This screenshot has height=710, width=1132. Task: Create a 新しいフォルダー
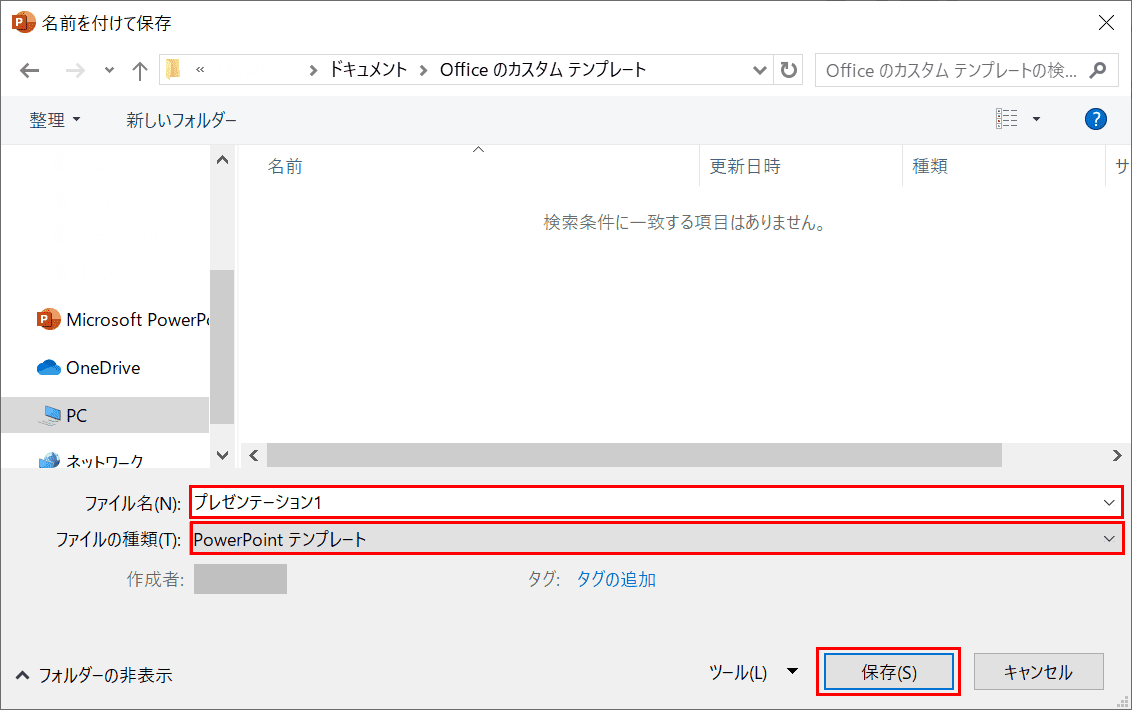[x=181, y=120]
